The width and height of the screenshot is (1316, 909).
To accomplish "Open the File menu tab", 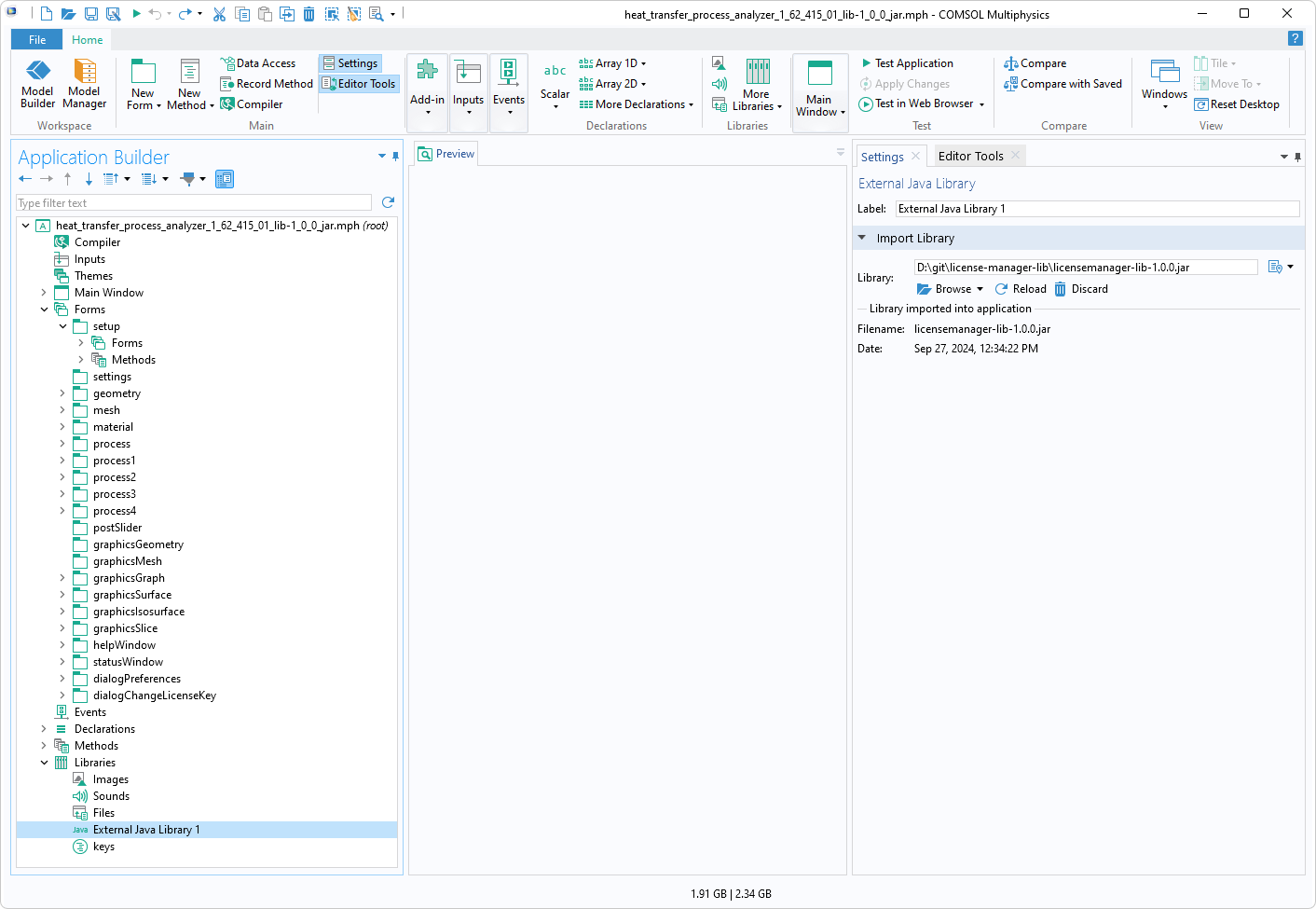I will click(x=37, y=40).
